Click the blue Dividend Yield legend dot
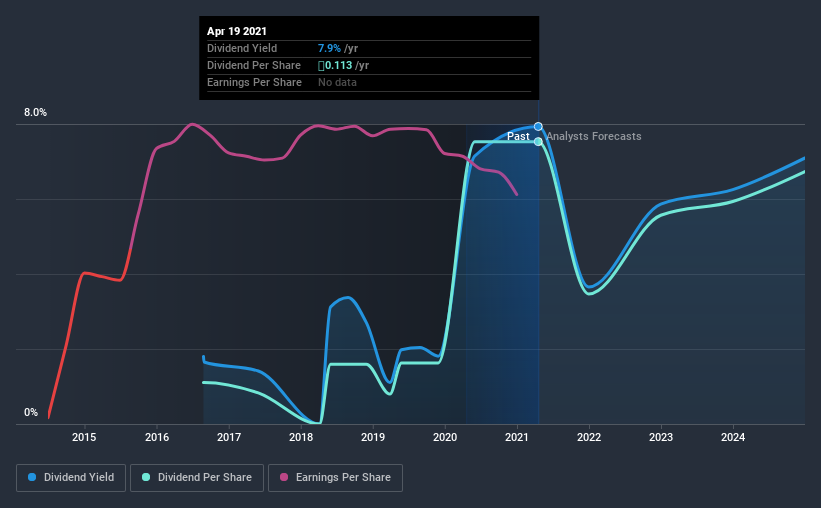The width and height of the screenshot is (821, 508). [32, 477]
